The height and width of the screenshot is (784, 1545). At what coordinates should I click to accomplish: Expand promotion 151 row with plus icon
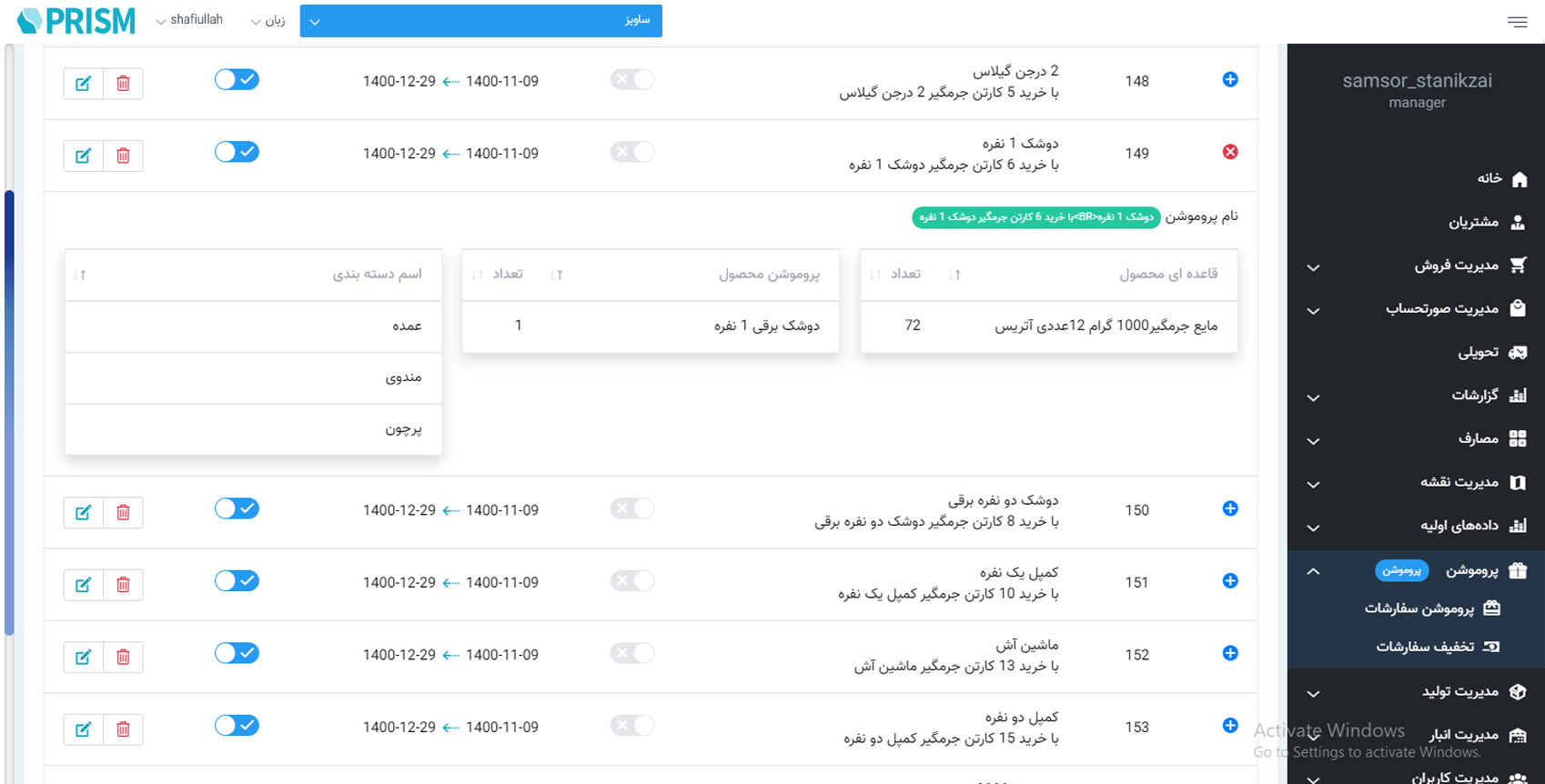1229,581
